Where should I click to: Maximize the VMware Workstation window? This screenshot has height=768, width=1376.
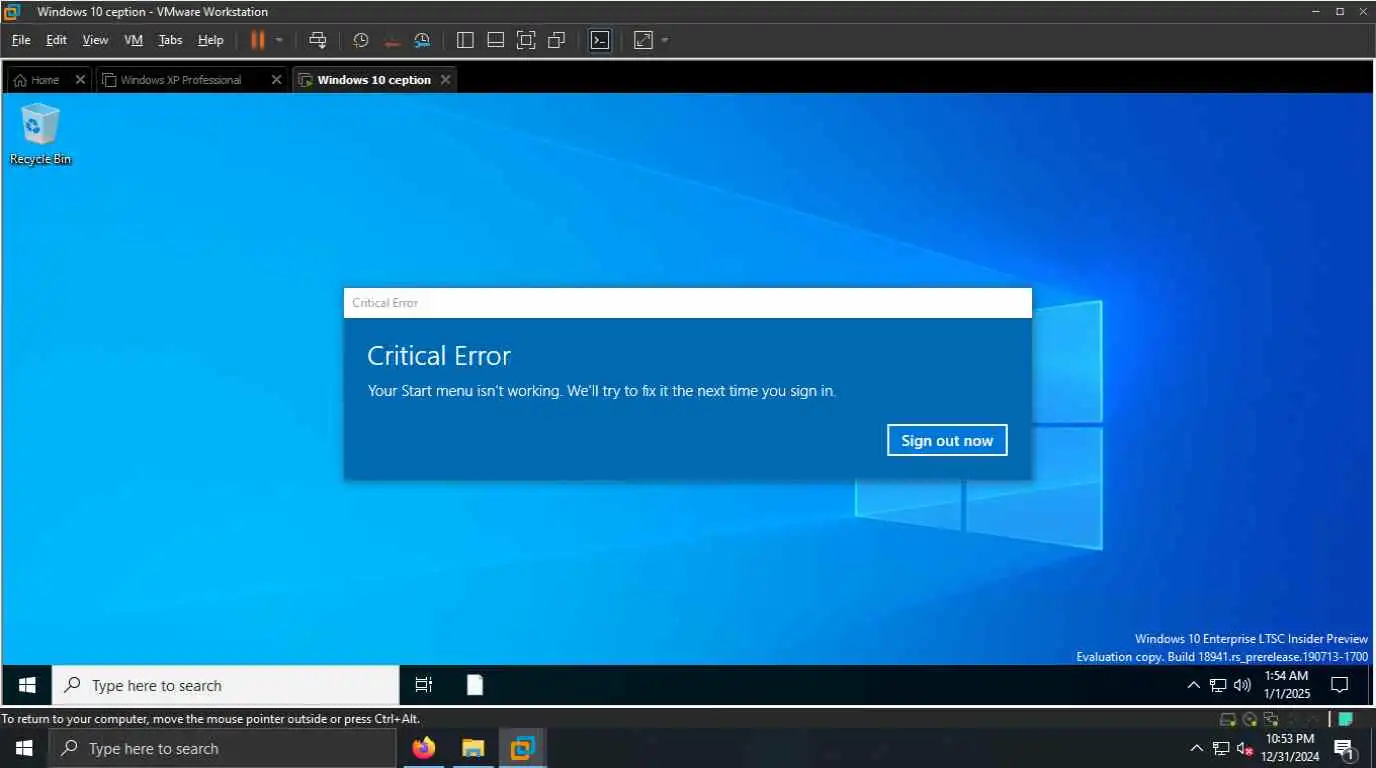(x=1340, y=12)
